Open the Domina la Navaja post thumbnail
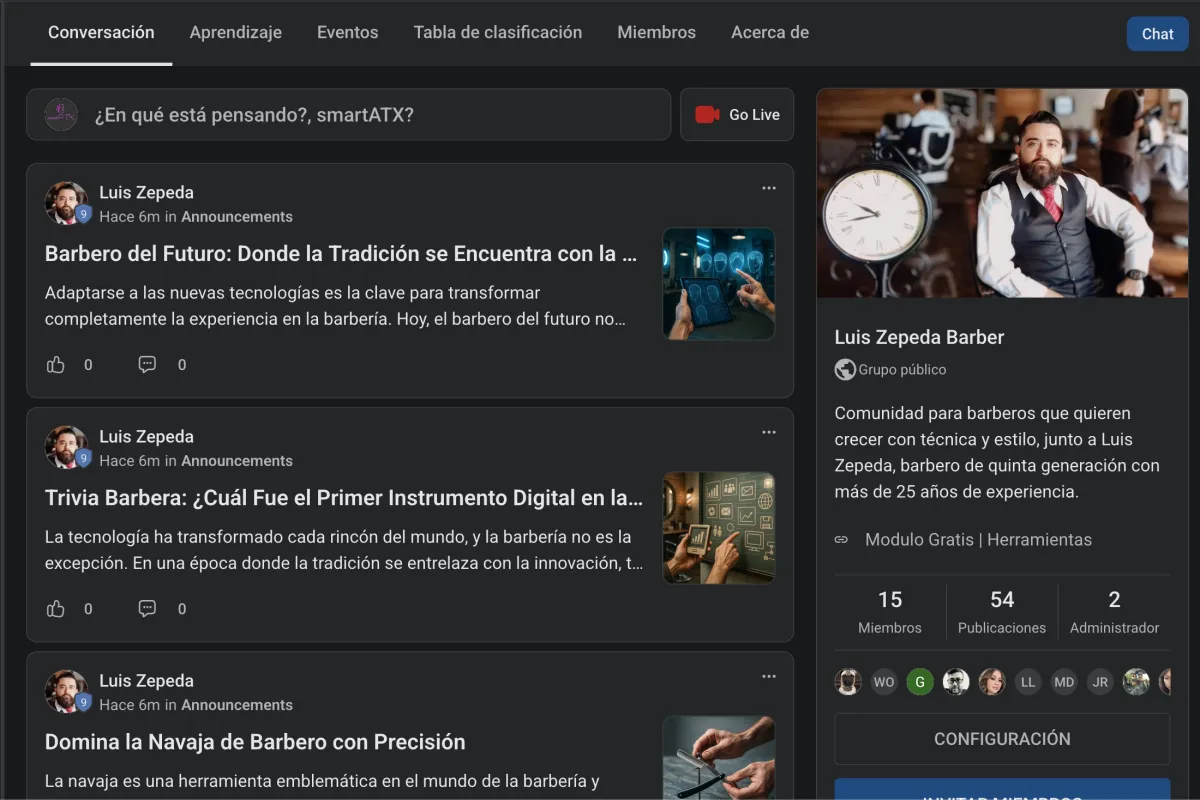 pos(719,757)
